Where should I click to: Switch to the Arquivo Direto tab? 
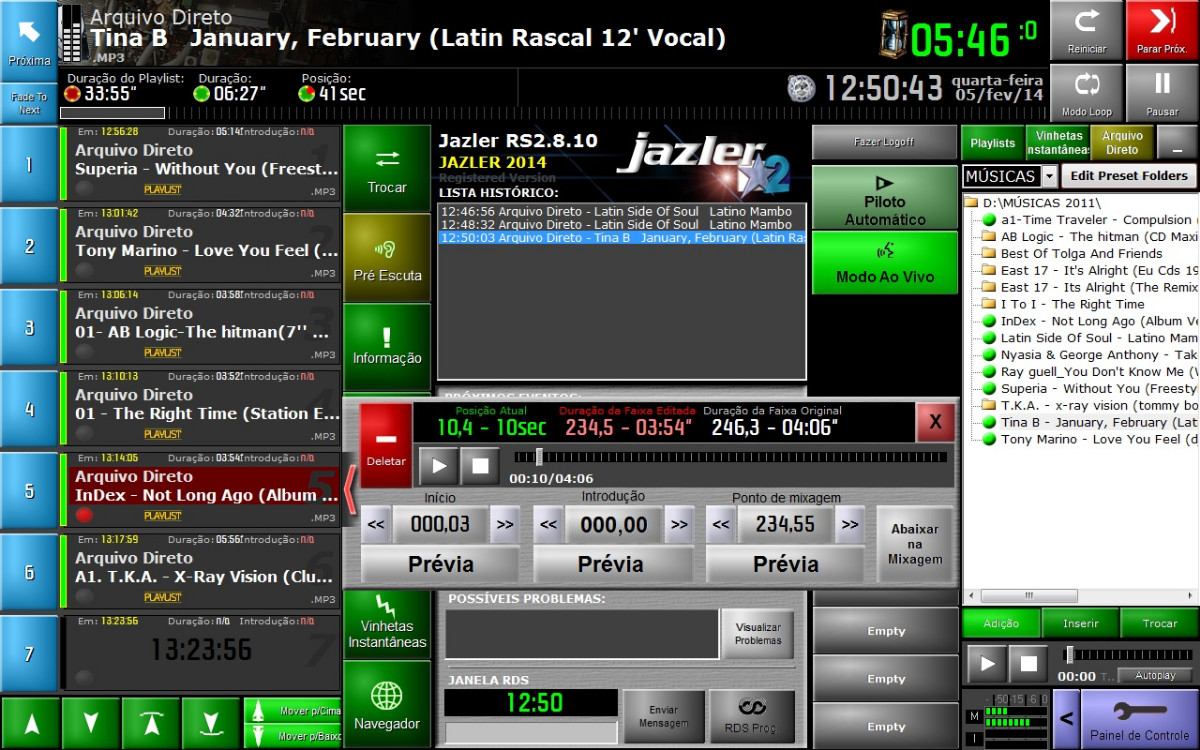click(1122, 143)
